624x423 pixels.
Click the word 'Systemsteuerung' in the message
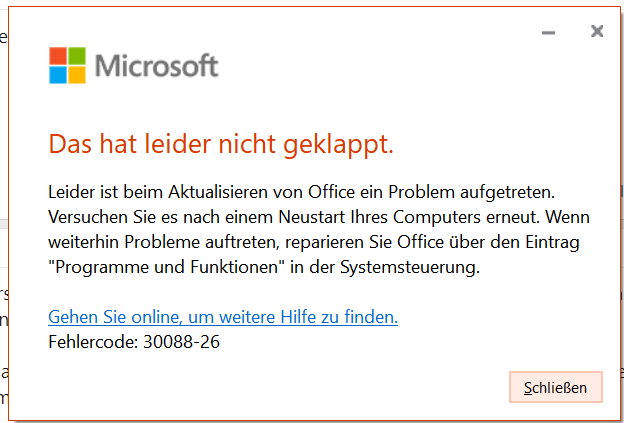point(418,267)
